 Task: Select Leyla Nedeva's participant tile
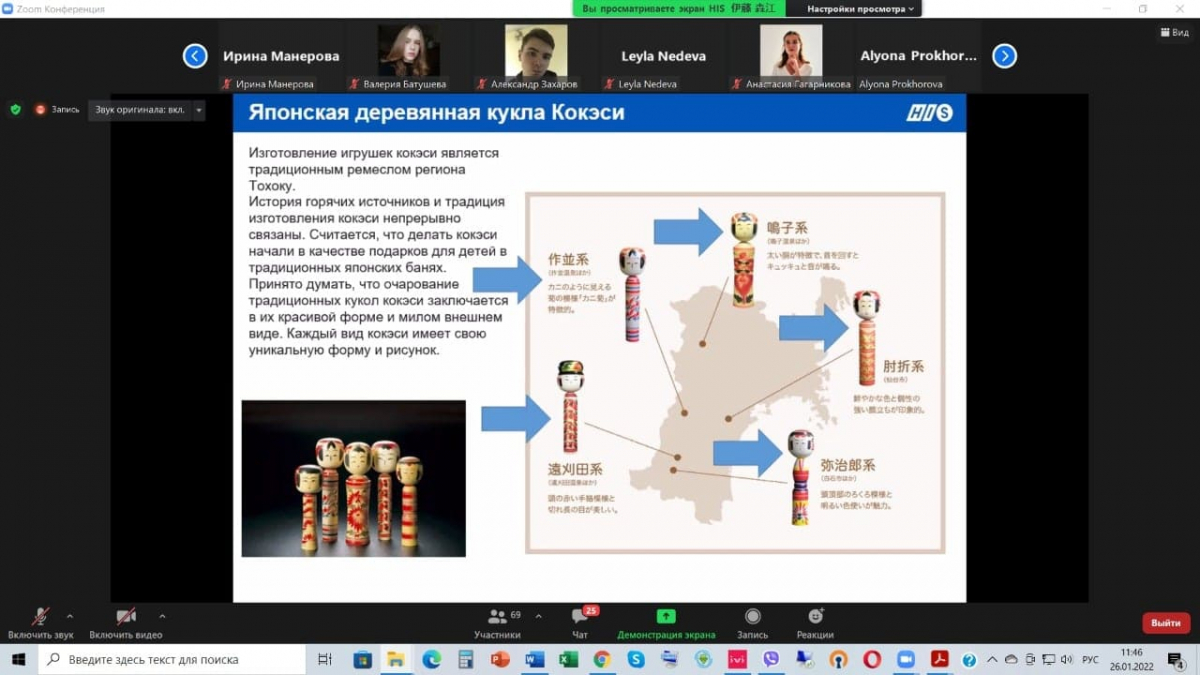click(662, 57)
